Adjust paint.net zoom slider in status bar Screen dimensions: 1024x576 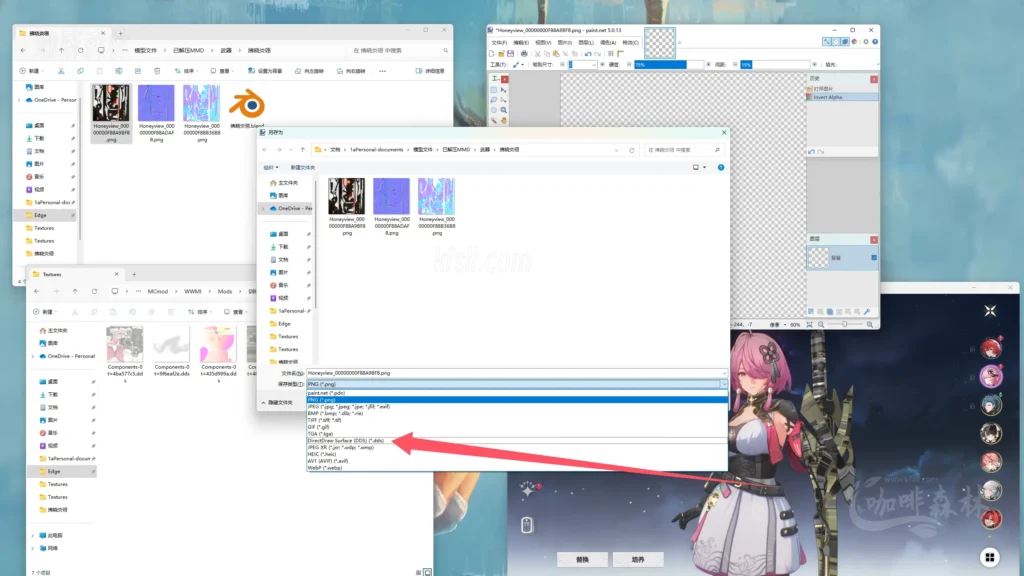point(845,324)
